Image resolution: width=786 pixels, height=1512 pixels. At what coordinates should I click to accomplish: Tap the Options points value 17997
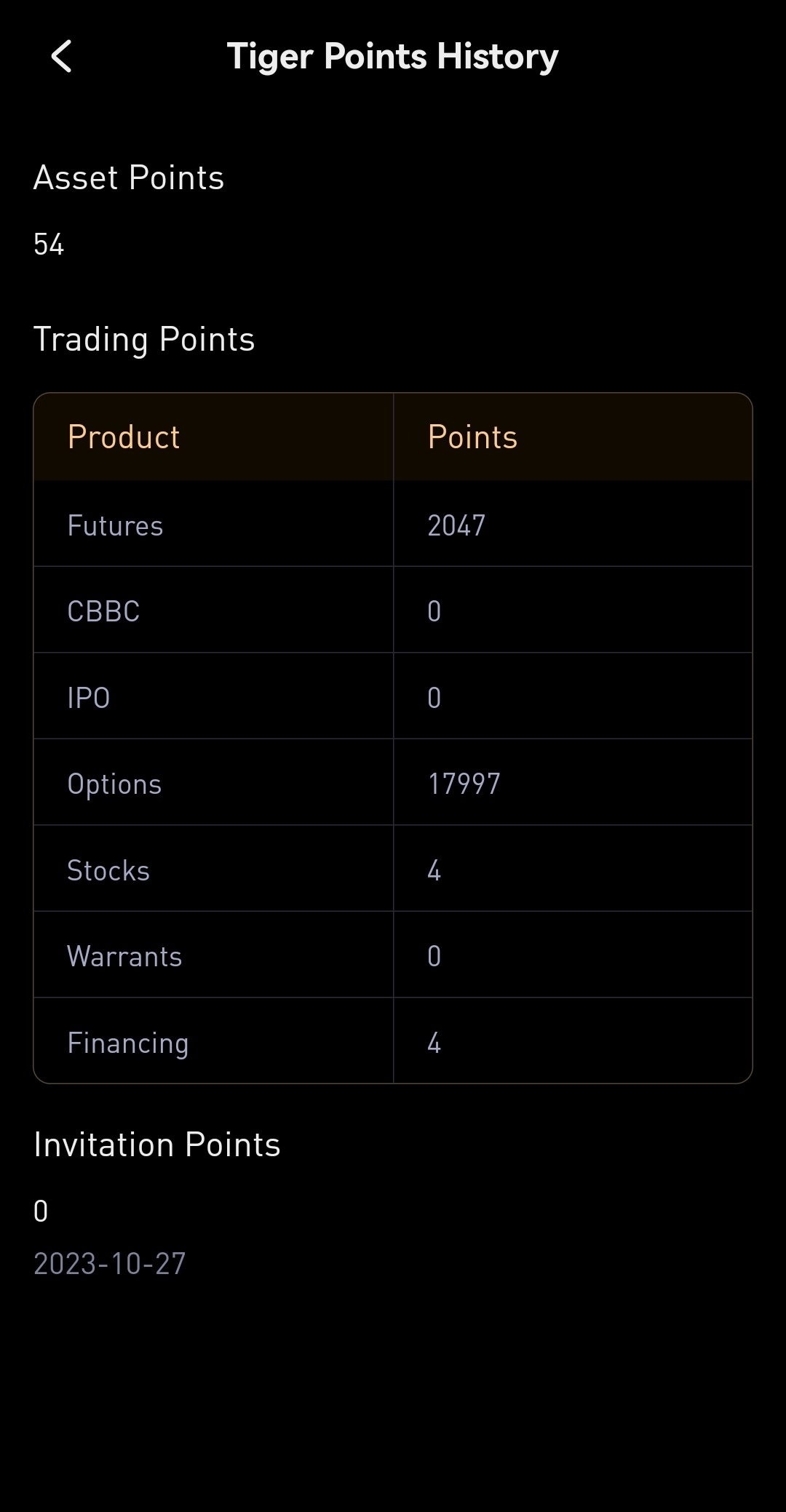coord(464,784)
